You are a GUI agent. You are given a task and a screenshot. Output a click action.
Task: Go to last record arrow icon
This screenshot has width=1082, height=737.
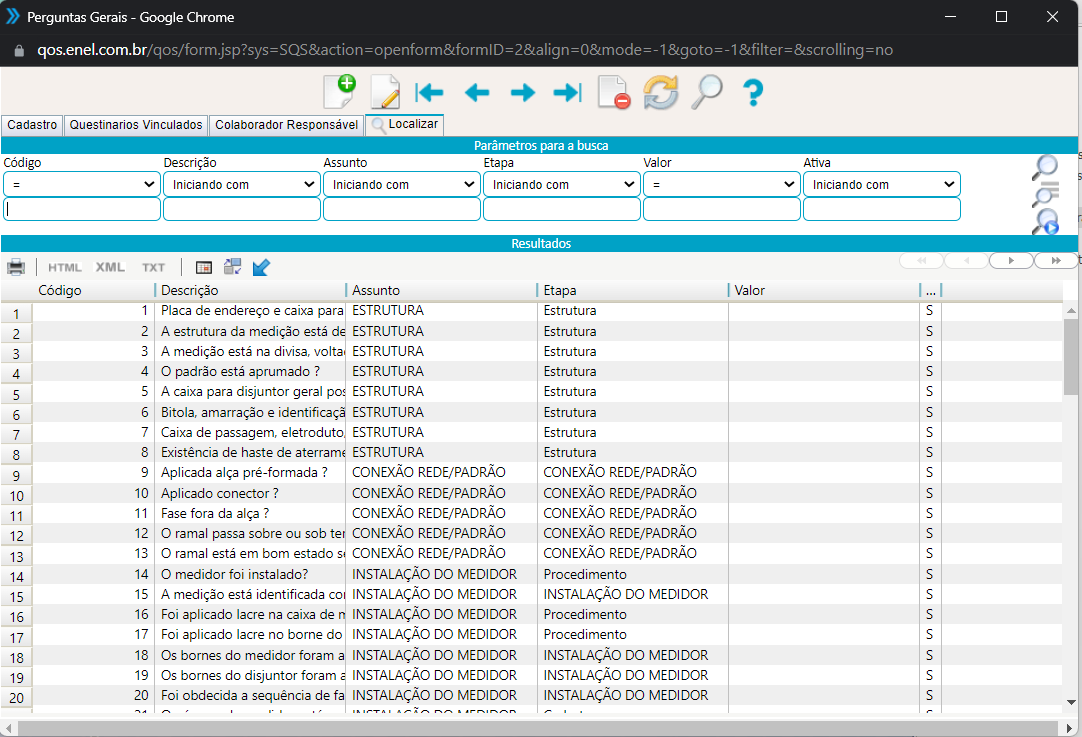point(567,93)
